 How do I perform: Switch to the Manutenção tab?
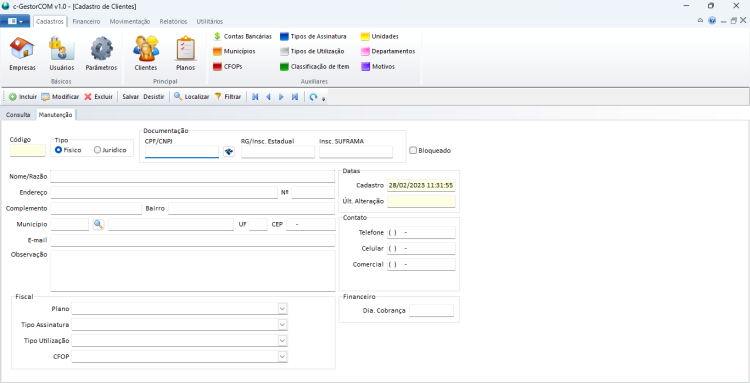55,115
